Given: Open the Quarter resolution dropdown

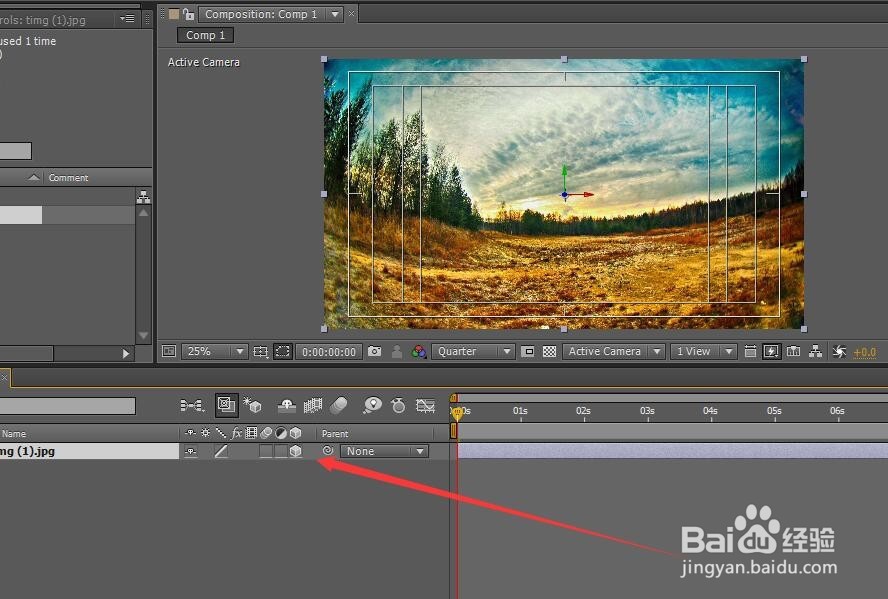Looking at the screenshot, I should coord(473,352).
